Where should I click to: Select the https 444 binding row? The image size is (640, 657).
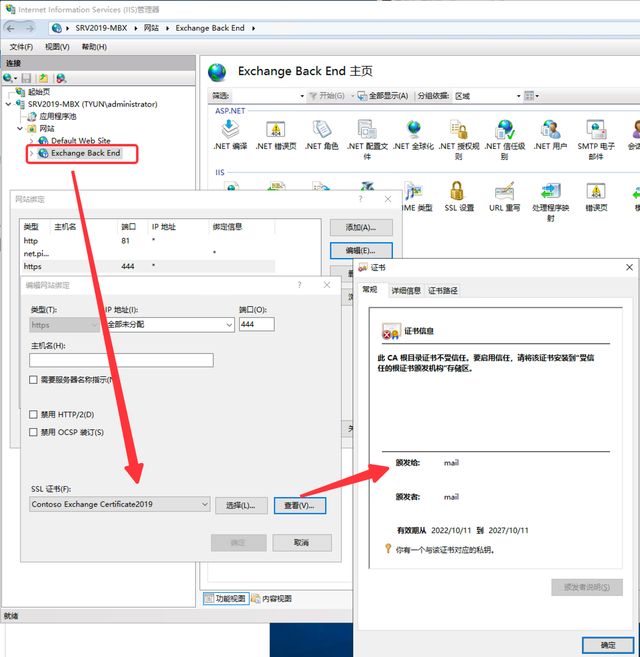click(149, 266)
